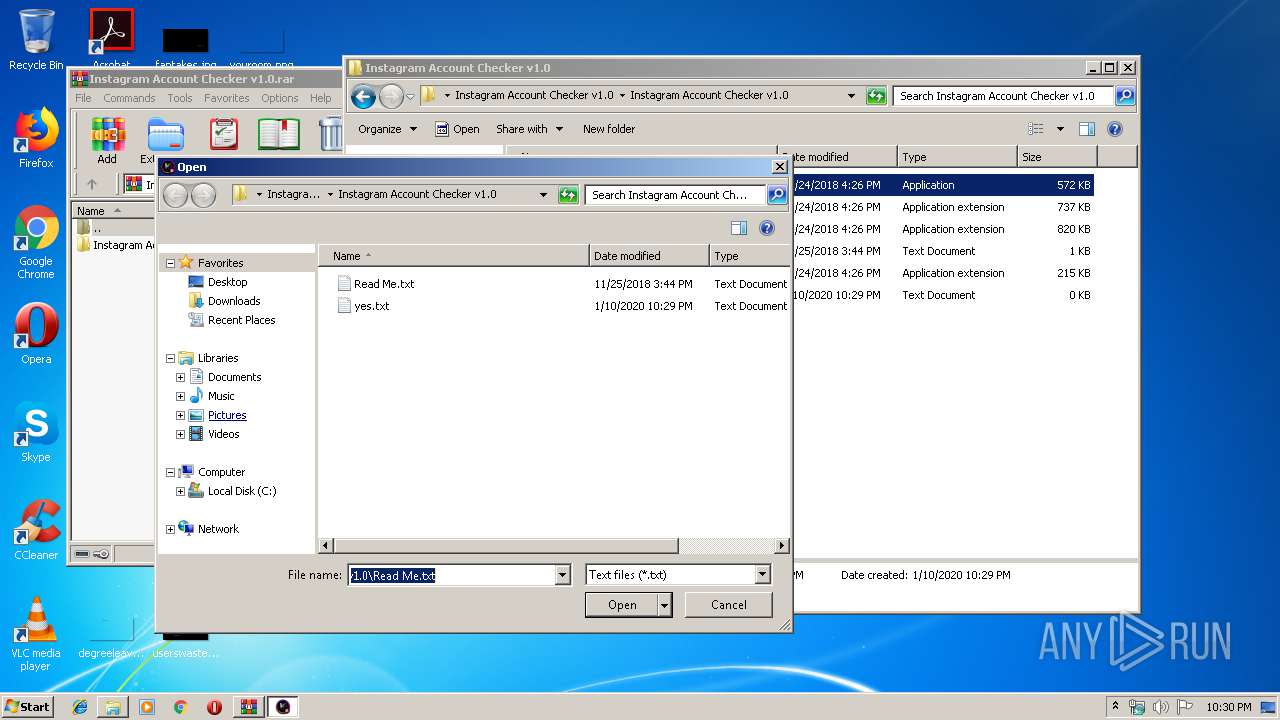The height and width of the screenshot is (720, 1280).
Task: Select the Opera desktop shortcut
Action: 36,334
